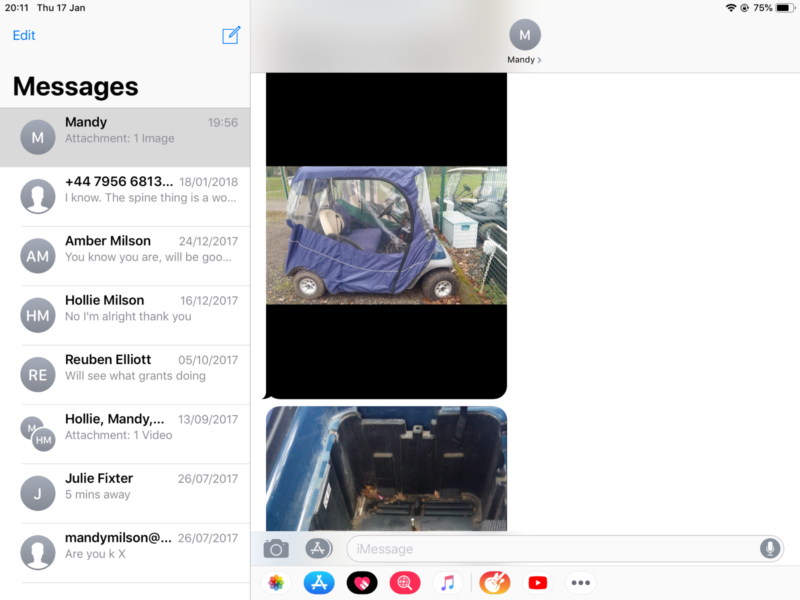Tap the 19:56 timestamp on Mandy row

tap(222, 122)
